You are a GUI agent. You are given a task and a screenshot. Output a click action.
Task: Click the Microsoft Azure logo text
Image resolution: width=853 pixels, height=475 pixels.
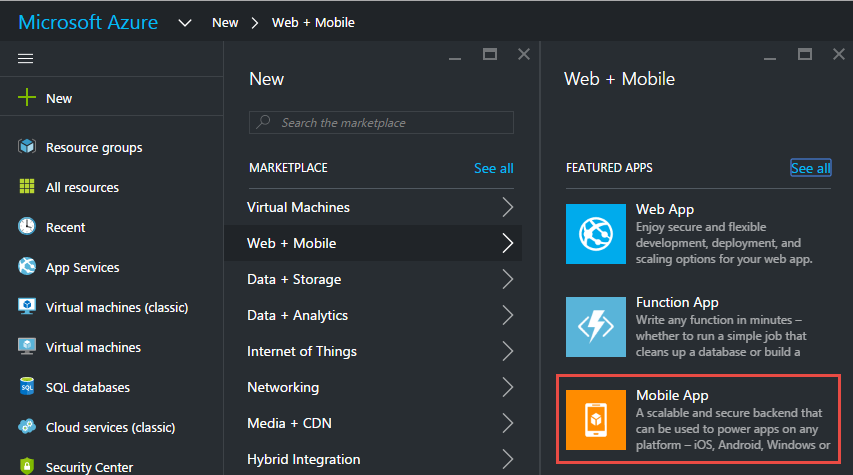88,22
